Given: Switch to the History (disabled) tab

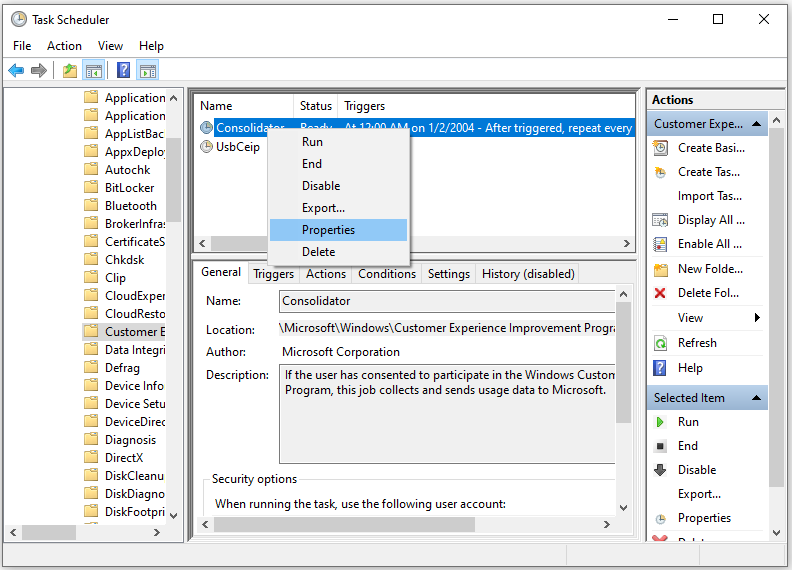Looking at the screenshot, I should pyautogui.click(x=528, y=274).
